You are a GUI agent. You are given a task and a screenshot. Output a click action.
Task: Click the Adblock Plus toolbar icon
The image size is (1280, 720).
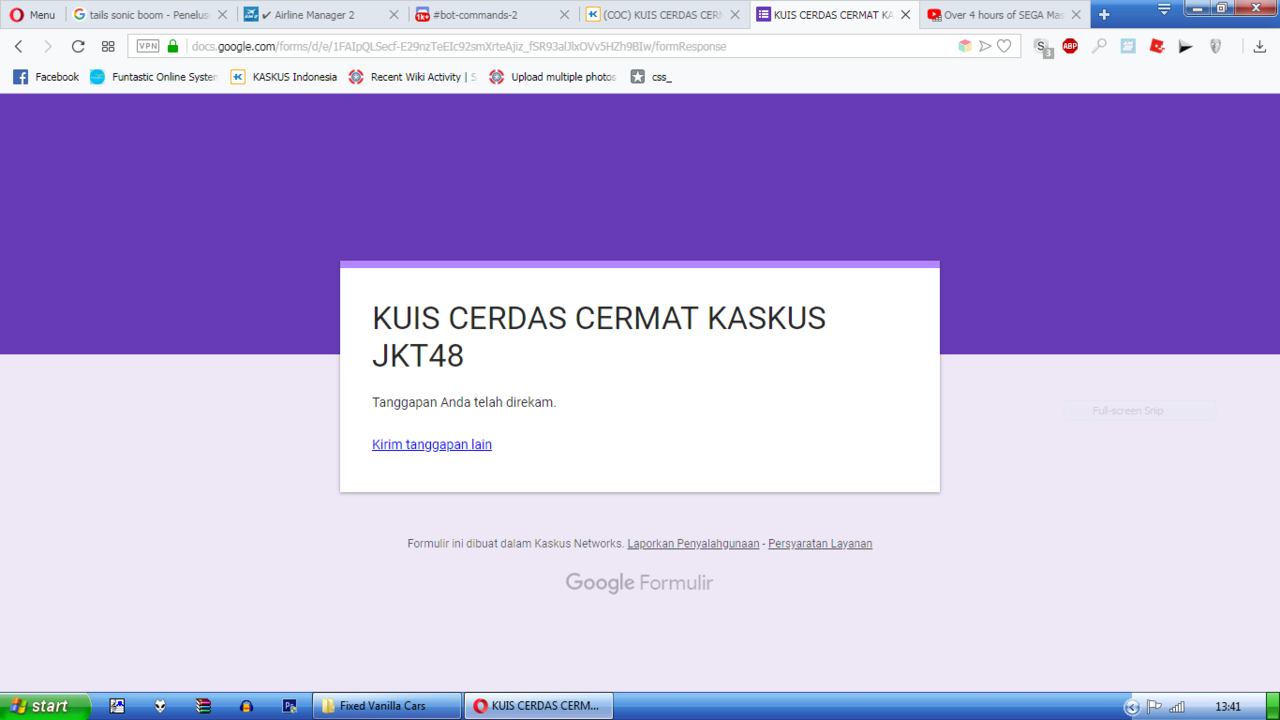coord(1068,46)
